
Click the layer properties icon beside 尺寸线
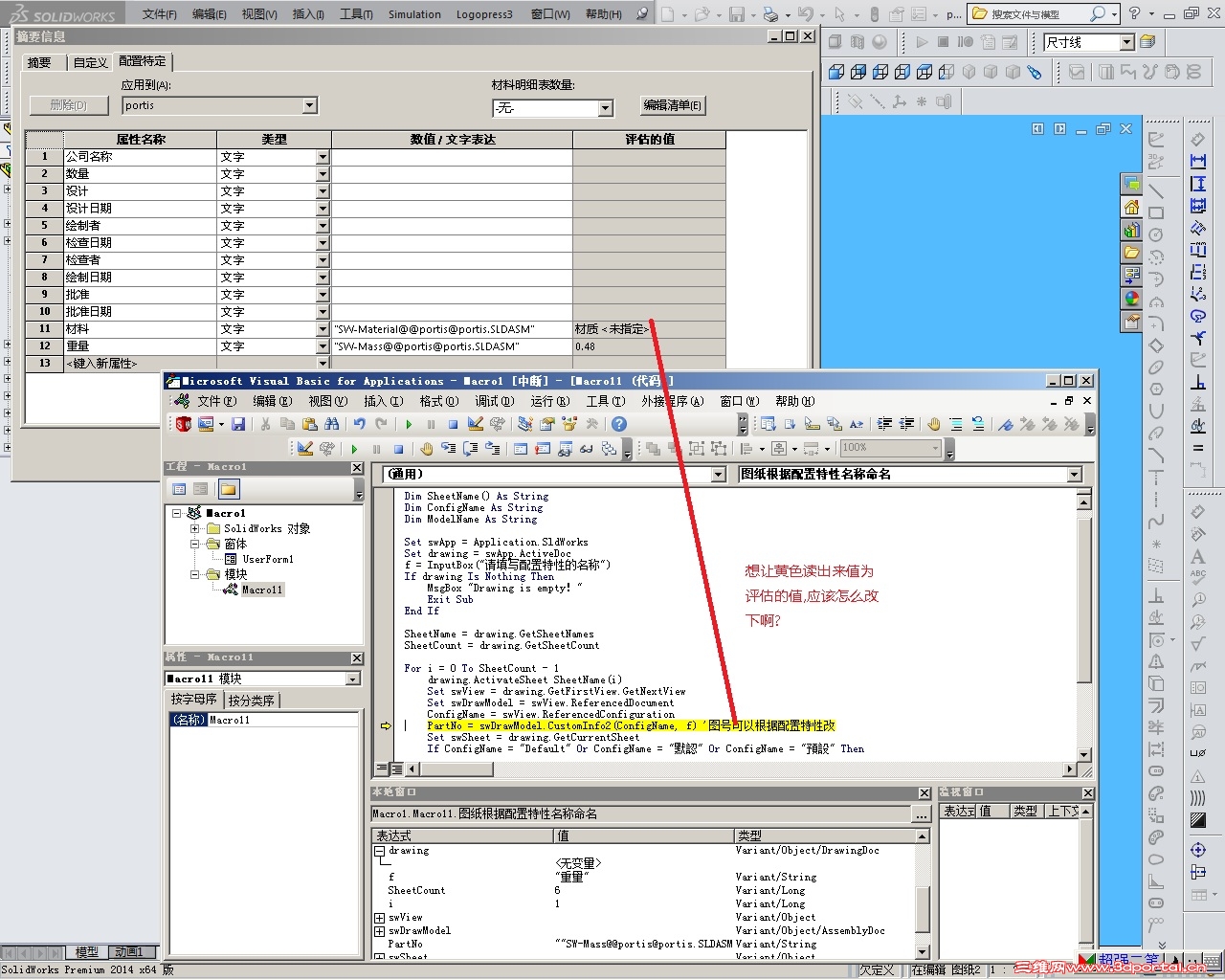(x=1147, y=42)
